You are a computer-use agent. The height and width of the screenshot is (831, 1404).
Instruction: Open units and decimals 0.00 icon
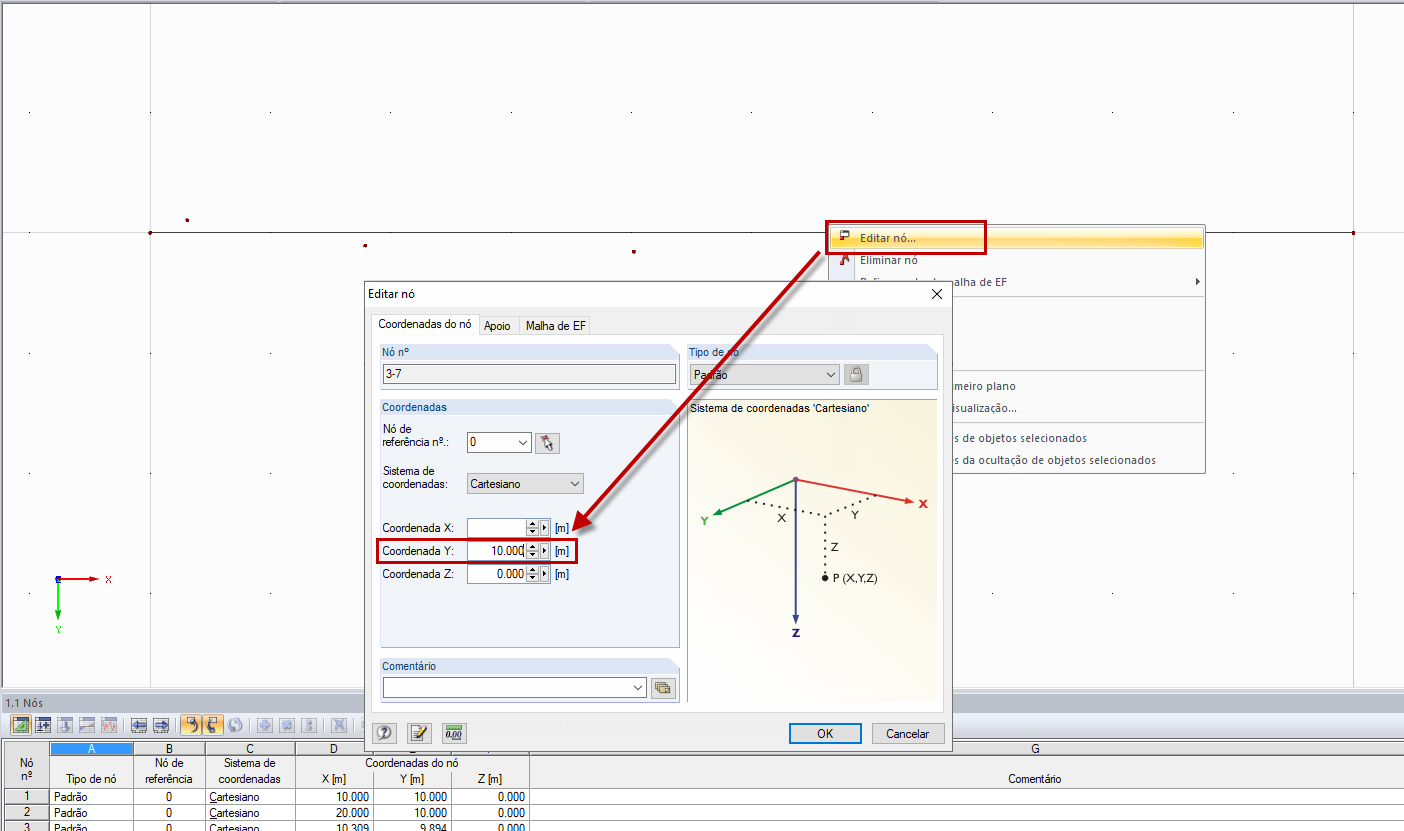(x=454, y=733)
